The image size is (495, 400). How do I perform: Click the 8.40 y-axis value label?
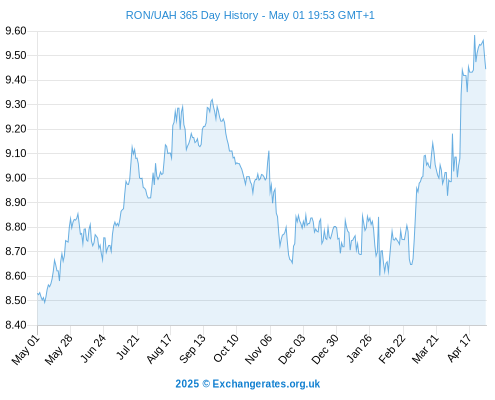[x=16, y=325]
